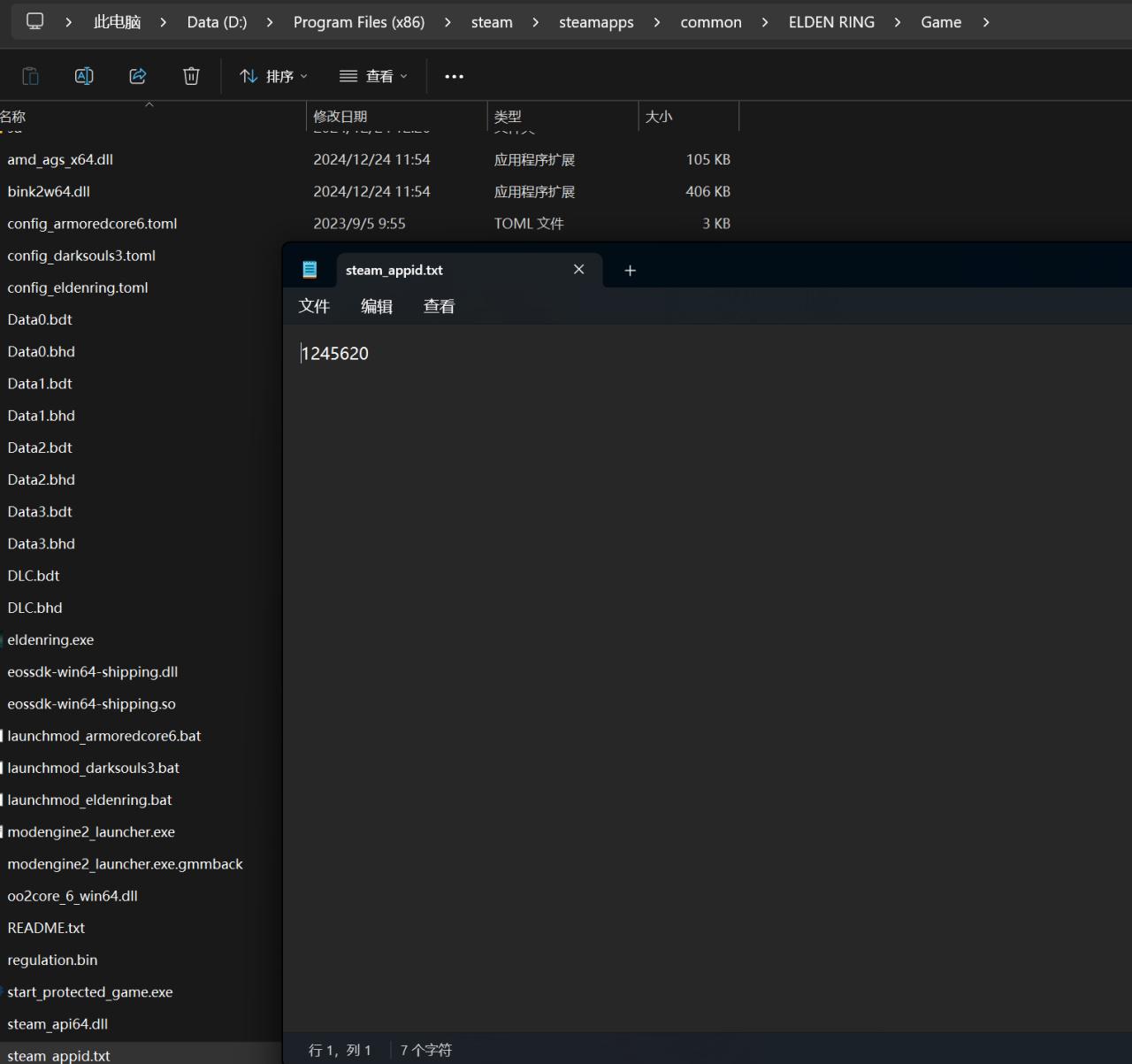Image resolution: width=1132 pixels, height=1064 pixels.
Task: Open Notepad 编辑 menu
Action: [x=377, y=306]
